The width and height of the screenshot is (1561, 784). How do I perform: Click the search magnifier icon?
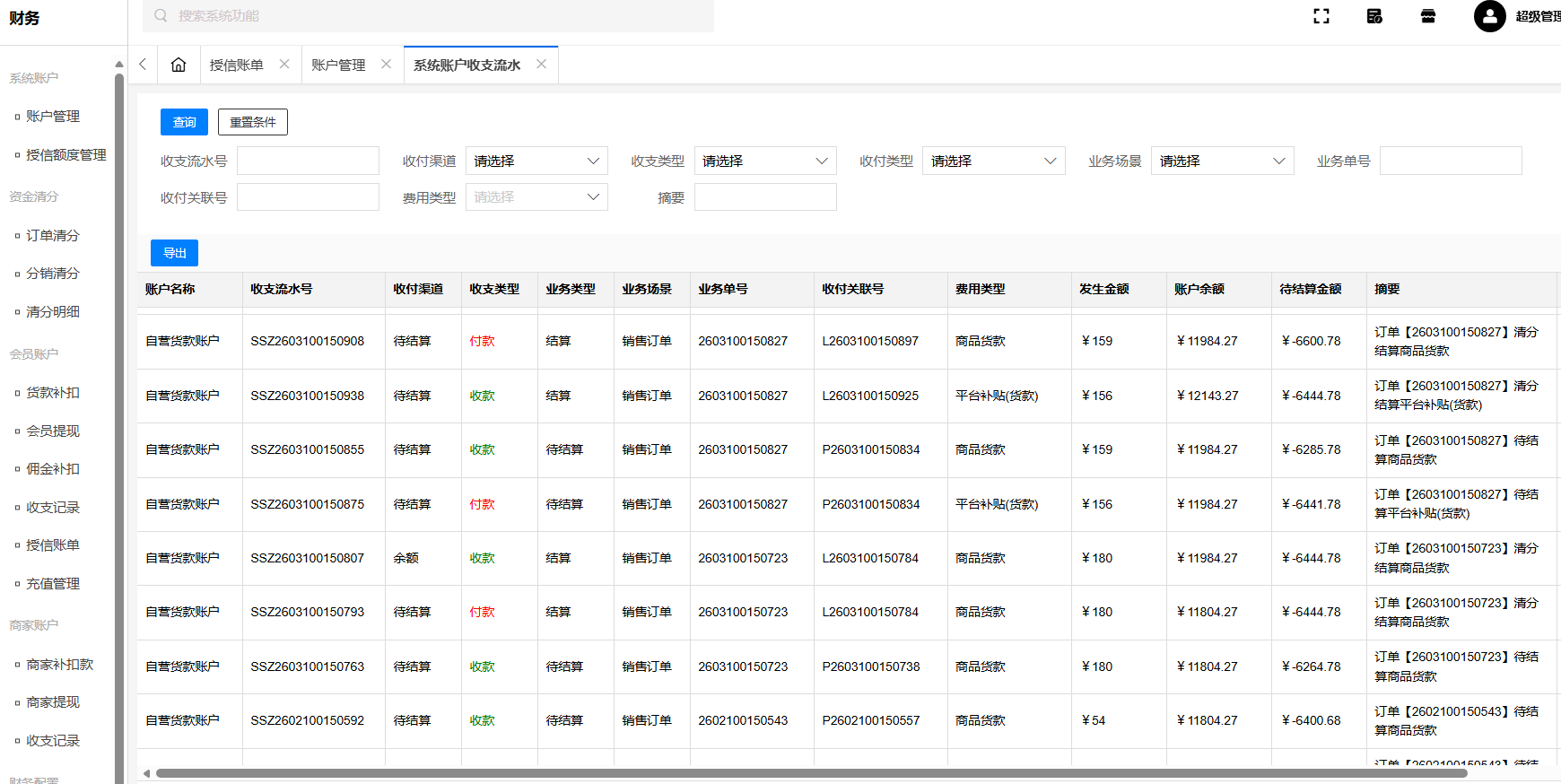(x=161, y=15)
